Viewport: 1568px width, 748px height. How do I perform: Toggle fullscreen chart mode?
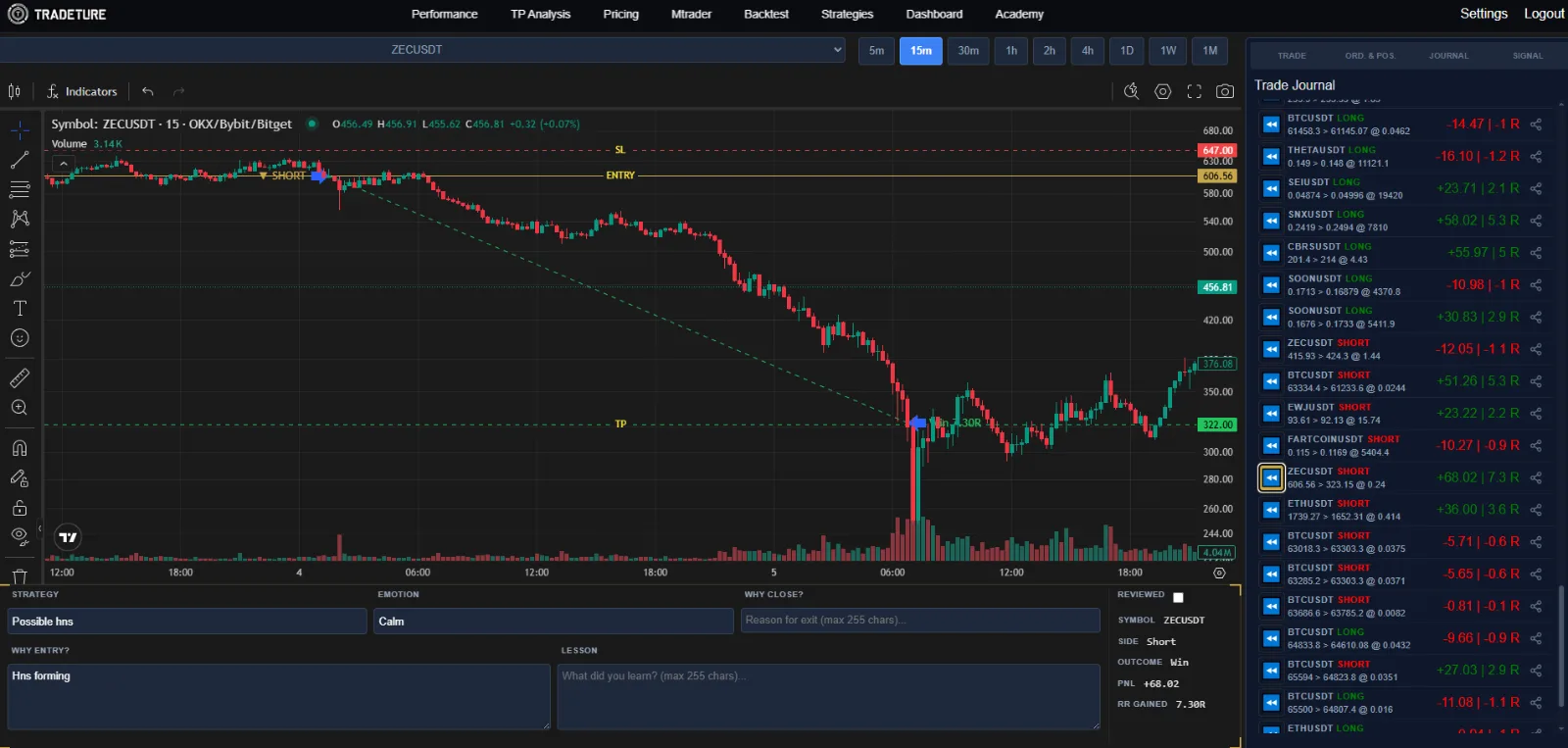(x=1194, y=91)
